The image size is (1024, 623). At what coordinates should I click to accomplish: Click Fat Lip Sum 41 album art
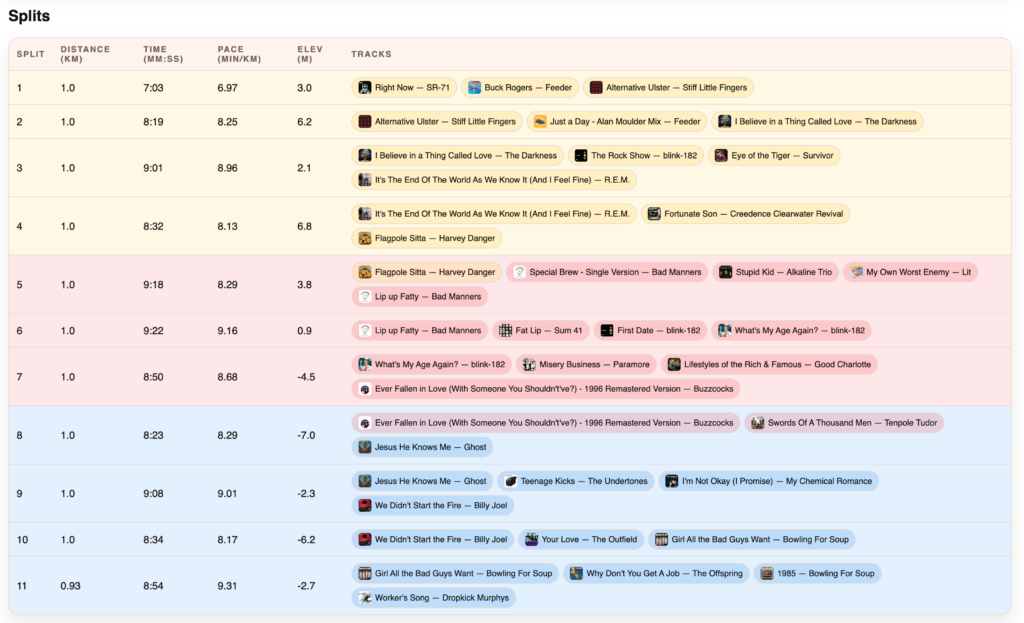[505, 330]
